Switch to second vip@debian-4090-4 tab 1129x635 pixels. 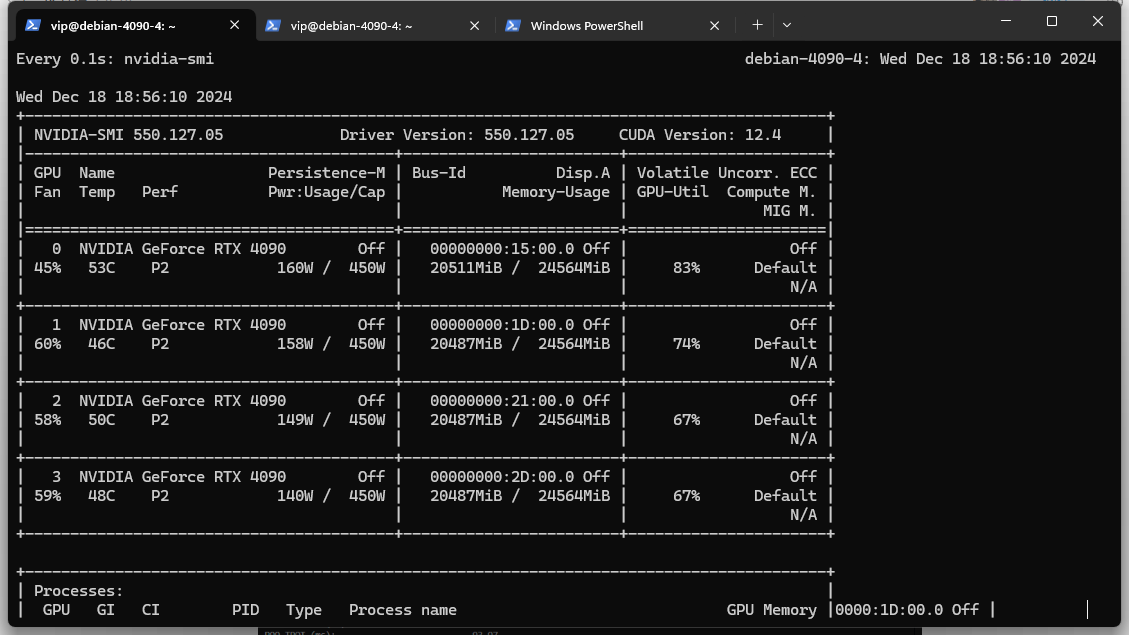(374, 25)
